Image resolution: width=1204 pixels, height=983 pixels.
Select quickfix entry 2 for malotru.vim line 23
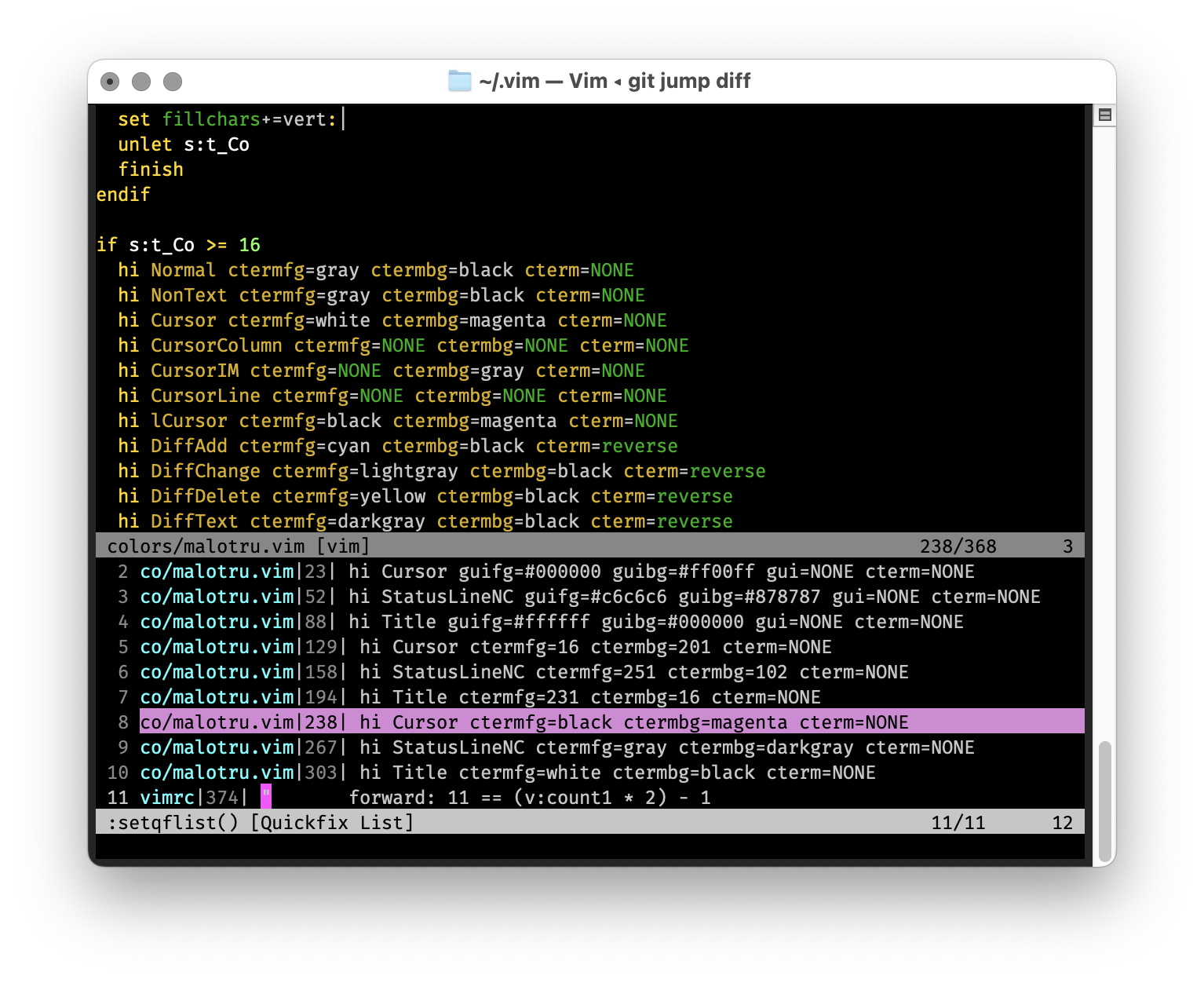[x=589, y=572]
